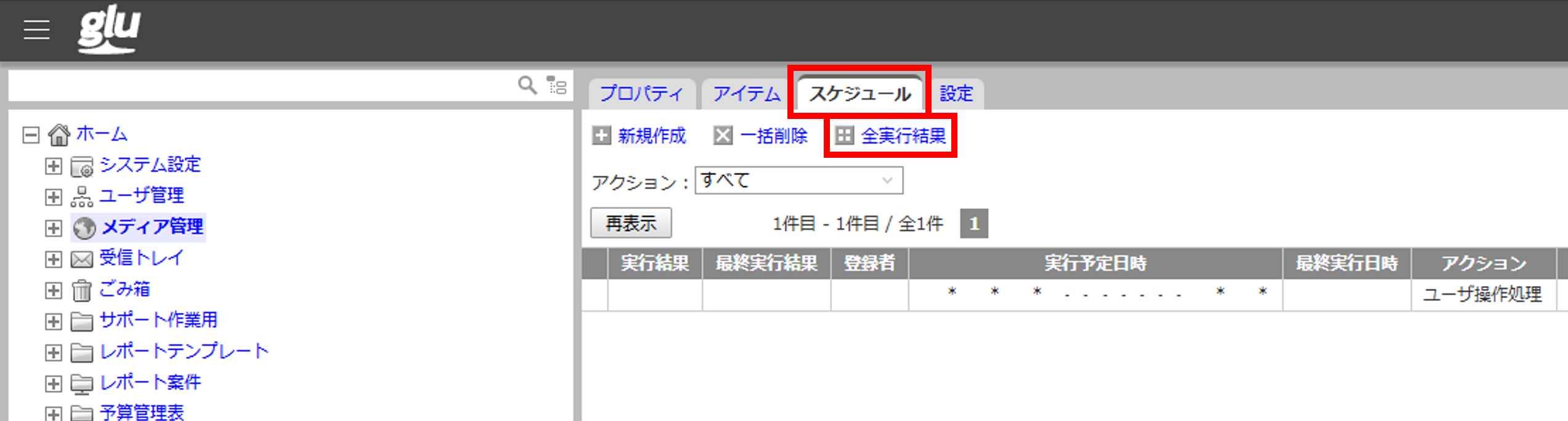Image resolution: width=1568 pixels, height=421 pixels.
Task: Collapse the ホーム tree node
Action: click(31, 134)
